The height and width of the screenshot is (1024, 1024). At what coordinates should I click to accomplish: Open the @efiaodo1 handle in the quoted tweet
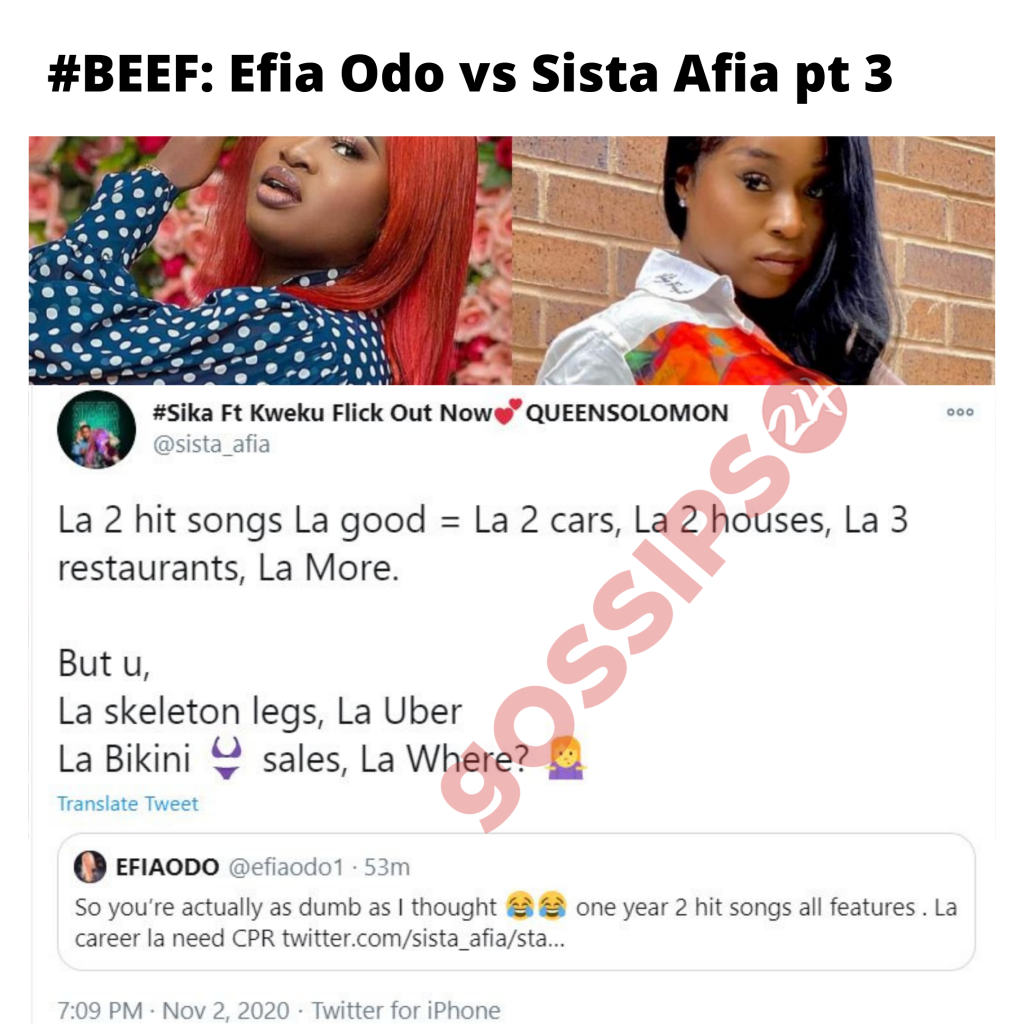click(286, 867)
